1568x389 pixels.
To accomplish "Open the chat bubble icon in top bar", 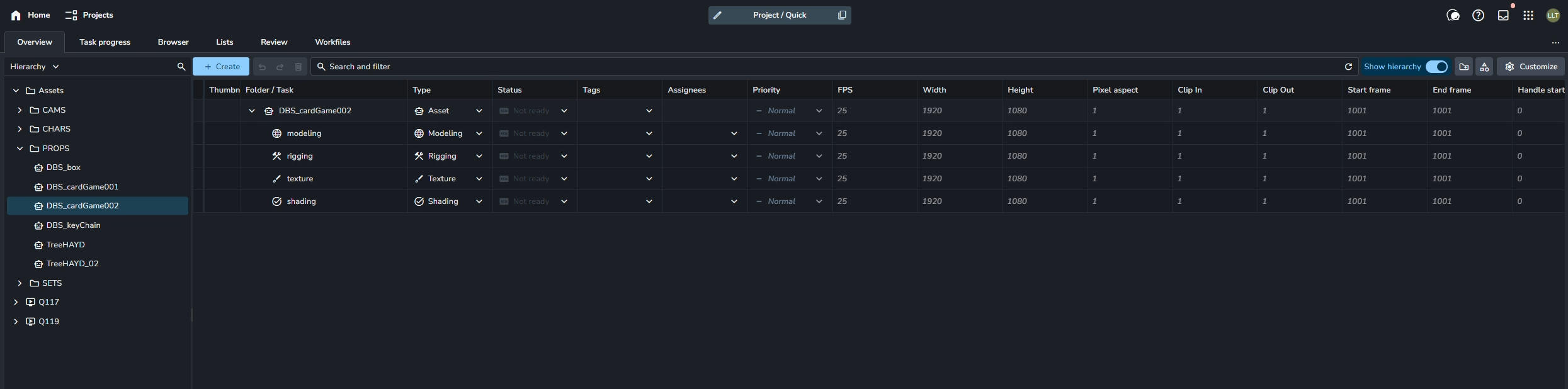I will [x=1453, y=15].
